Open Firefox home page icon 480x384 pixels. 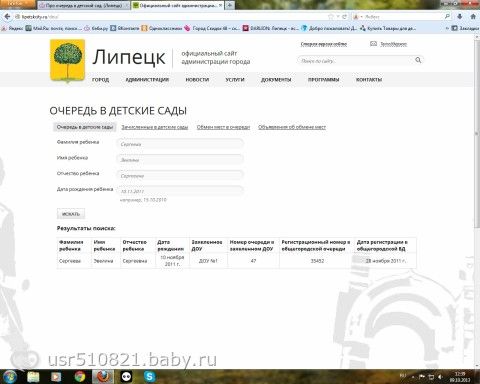tap(473, 16)
